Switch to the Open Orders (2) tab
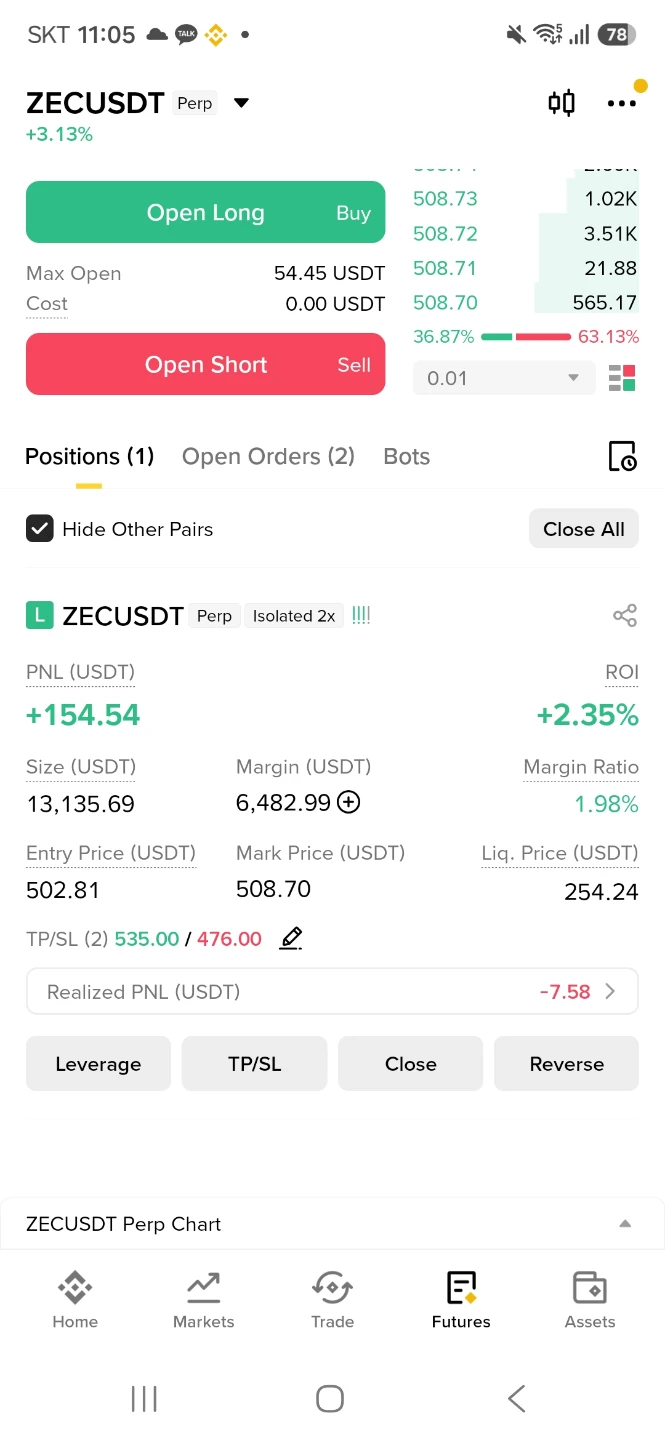Viewport: 665px width, 1440px height. click(268, 456)
